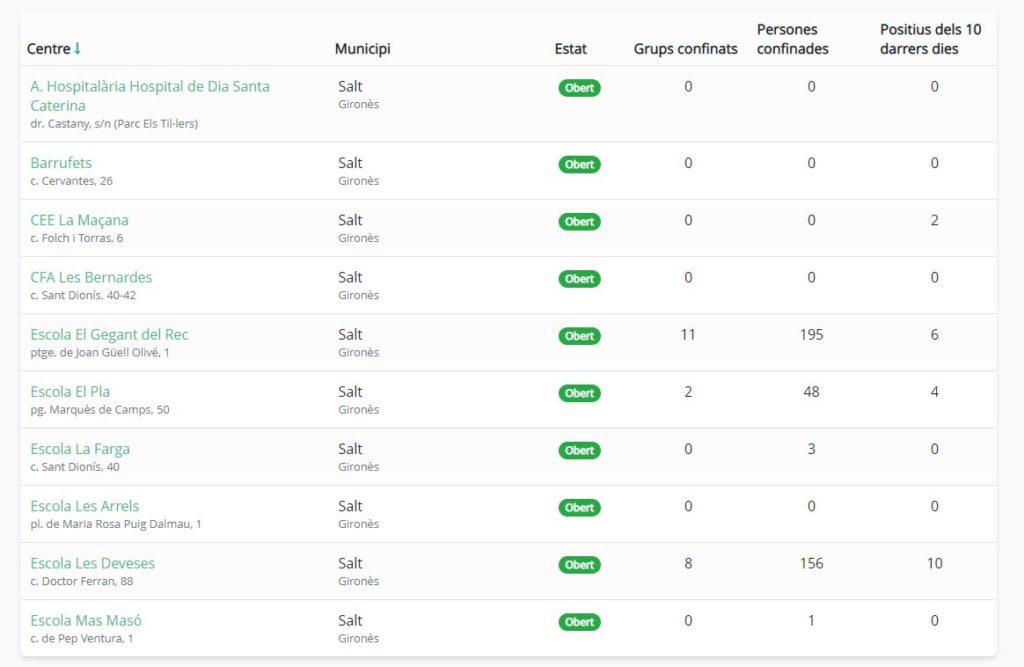View Escola El Pla details

[70, 391]
